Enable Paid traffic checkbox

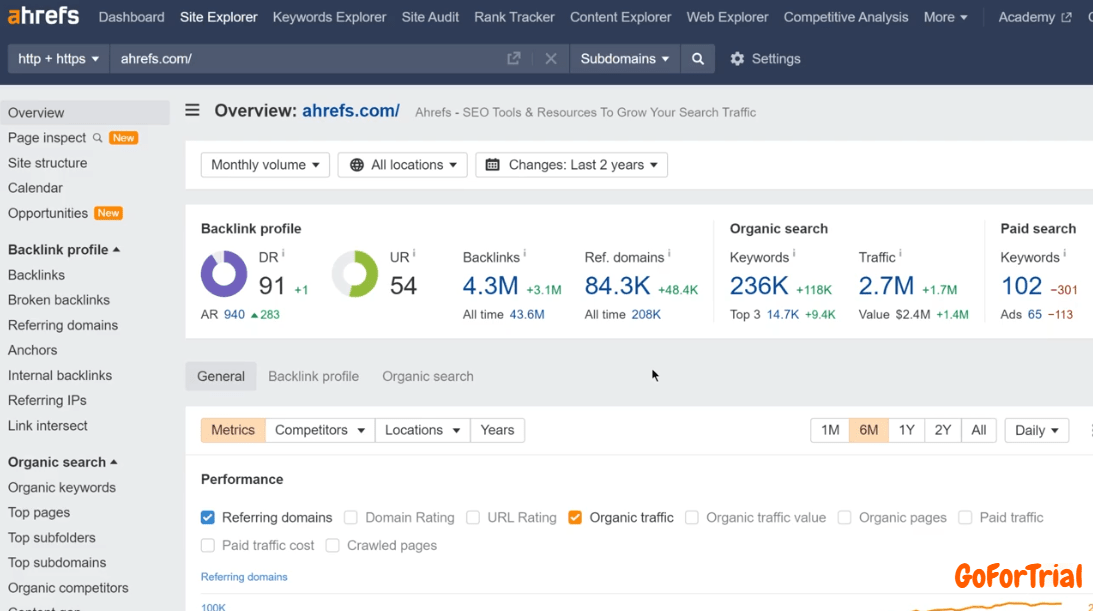pyautogui.click(x=965, y=517)
